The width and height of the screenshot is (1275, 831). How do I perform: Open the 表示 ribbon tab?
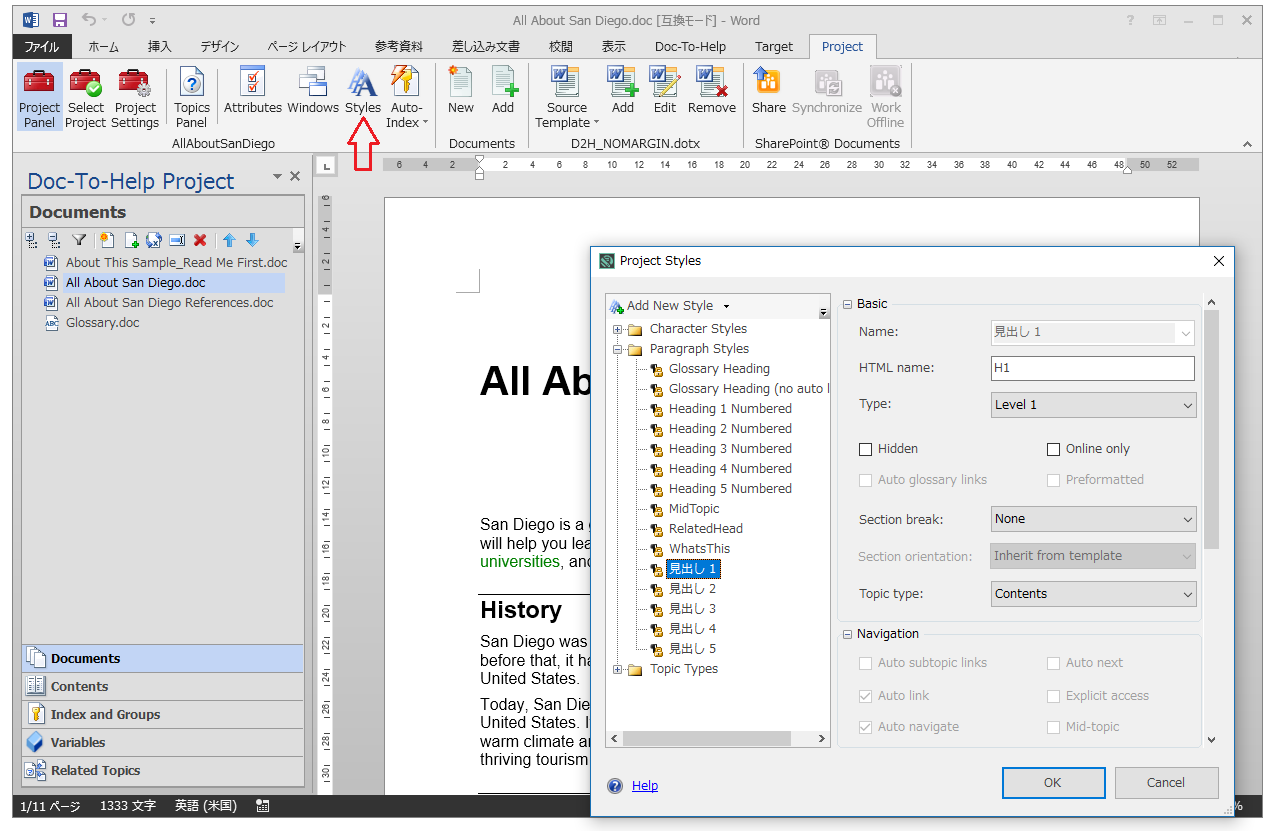coord(613,46)
